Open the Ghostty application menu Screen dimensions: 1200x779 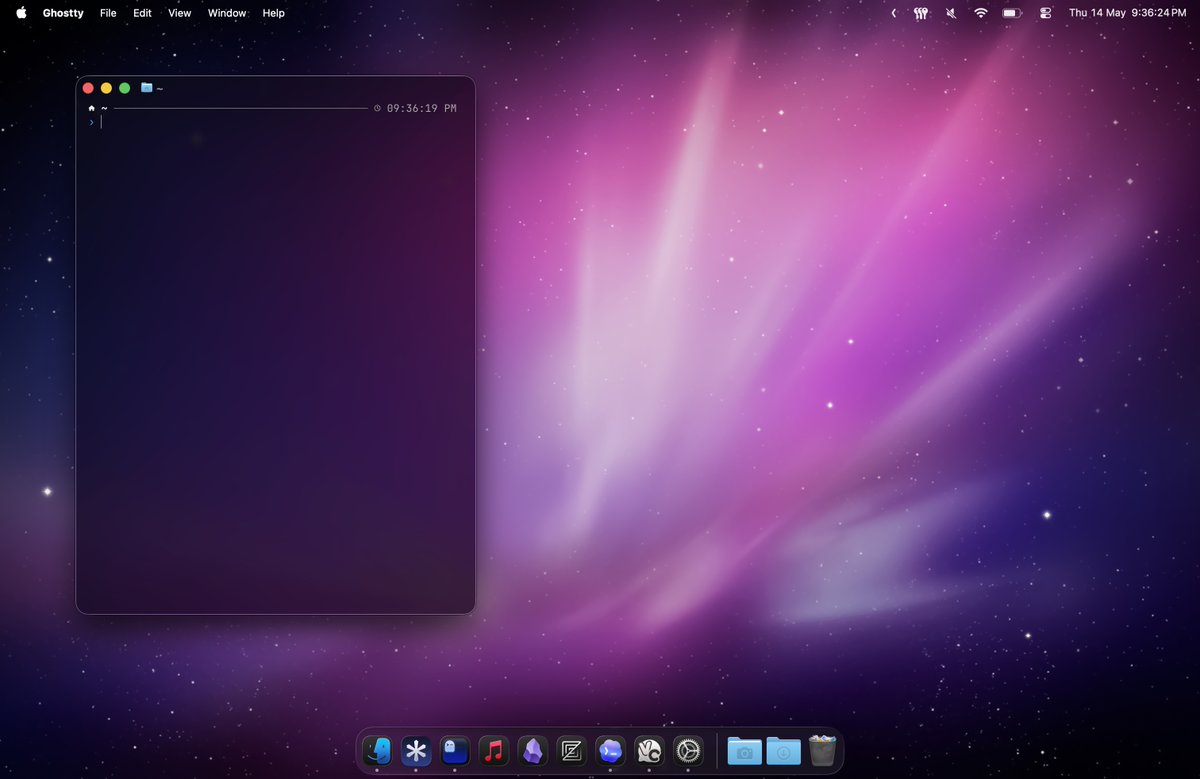pyautogui.click(x=63, y=13)
